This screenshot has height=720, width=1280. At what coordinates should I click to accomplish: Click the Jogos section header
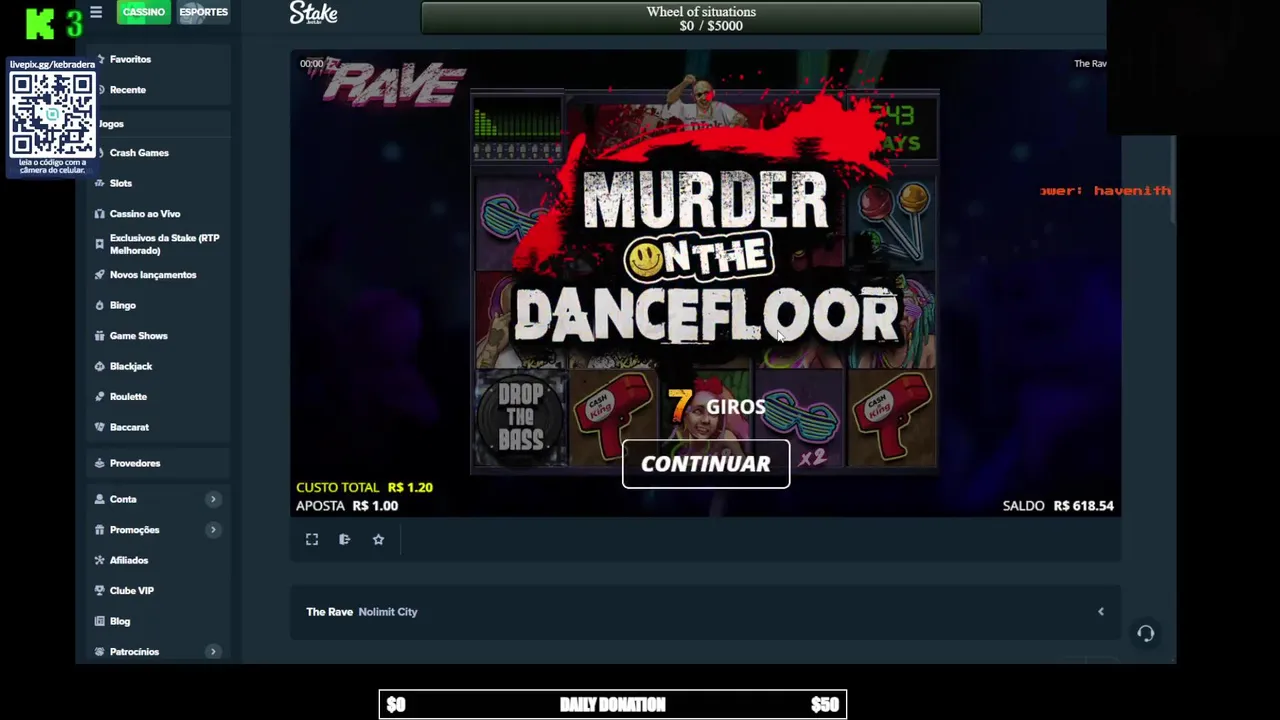click(x=111, y=124)
